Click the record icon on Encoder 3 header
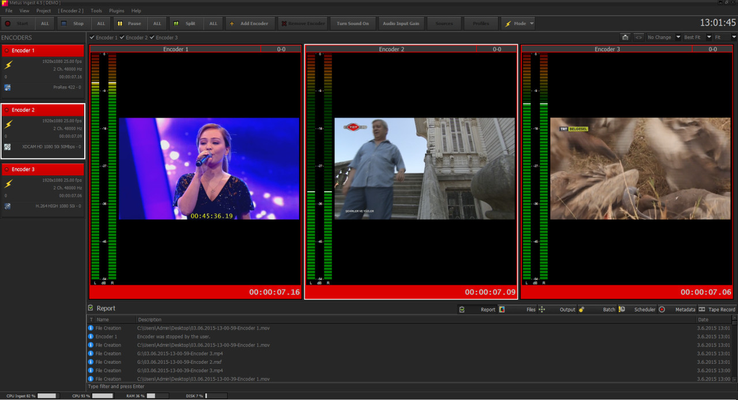 tap(7, 169)
